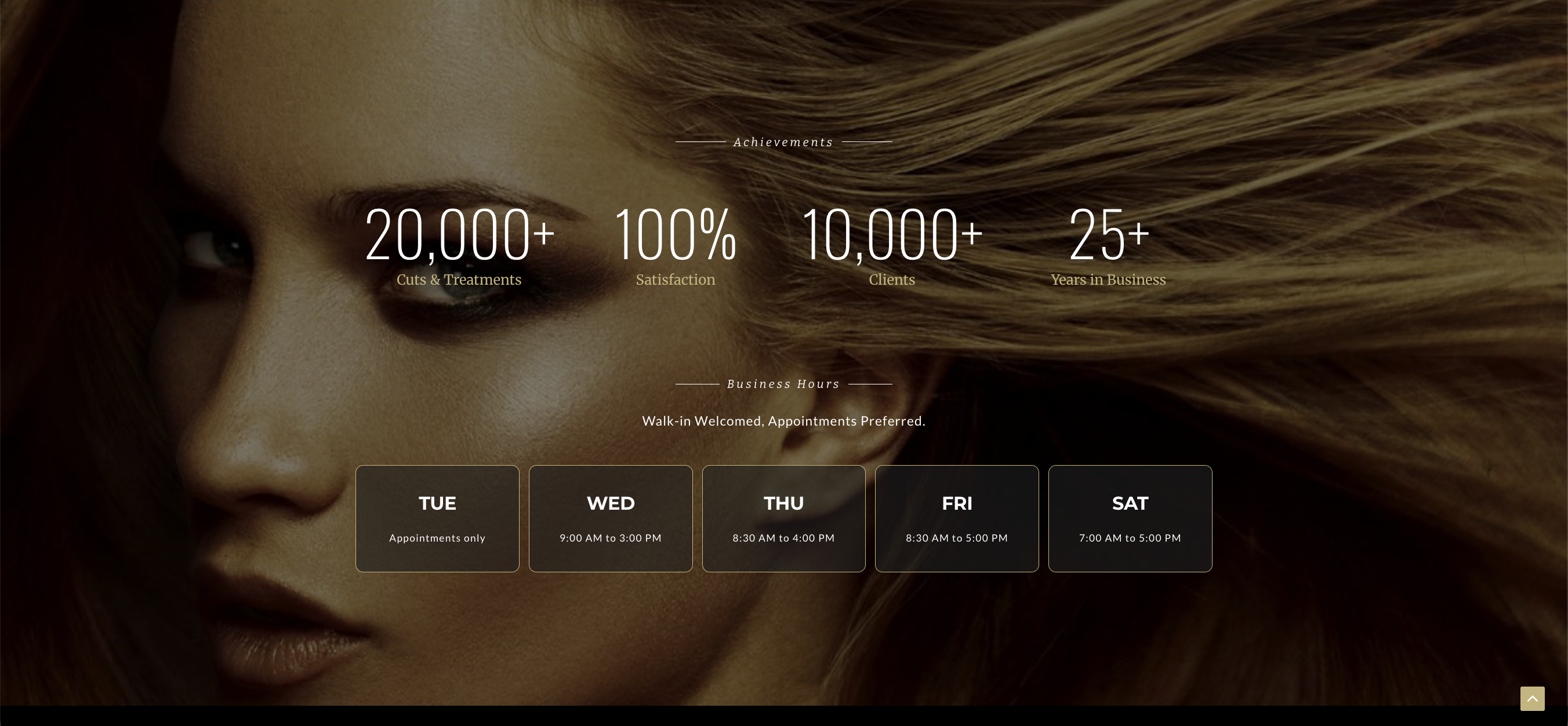Click the Cuts & Treatments label
Image resolution: width=1568 pixels, height=726 pixels.
[459, 279]
